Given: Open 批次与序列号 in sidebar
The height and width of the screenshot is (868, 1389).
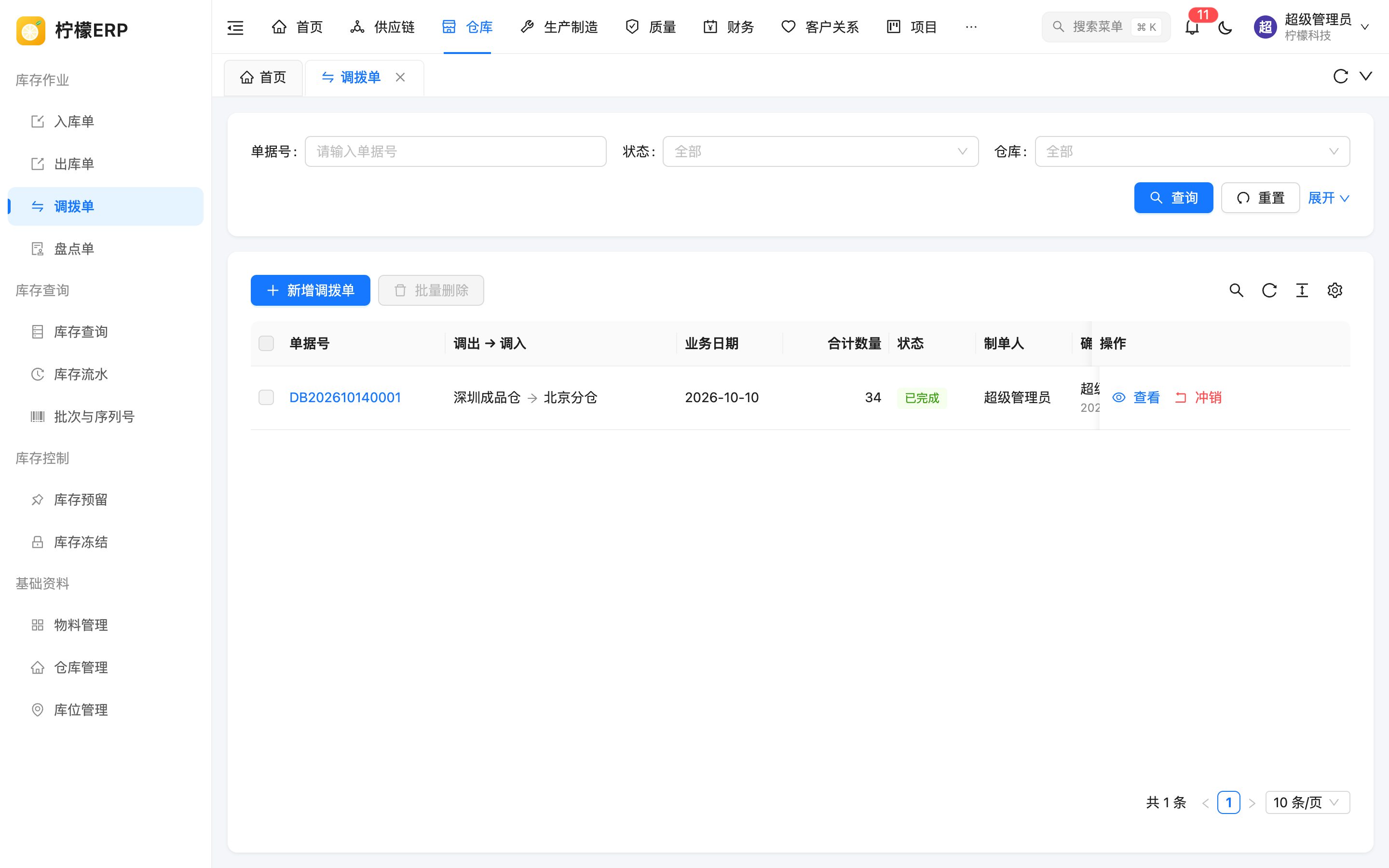Looking at the screenshot, I should tap(106, 417).
